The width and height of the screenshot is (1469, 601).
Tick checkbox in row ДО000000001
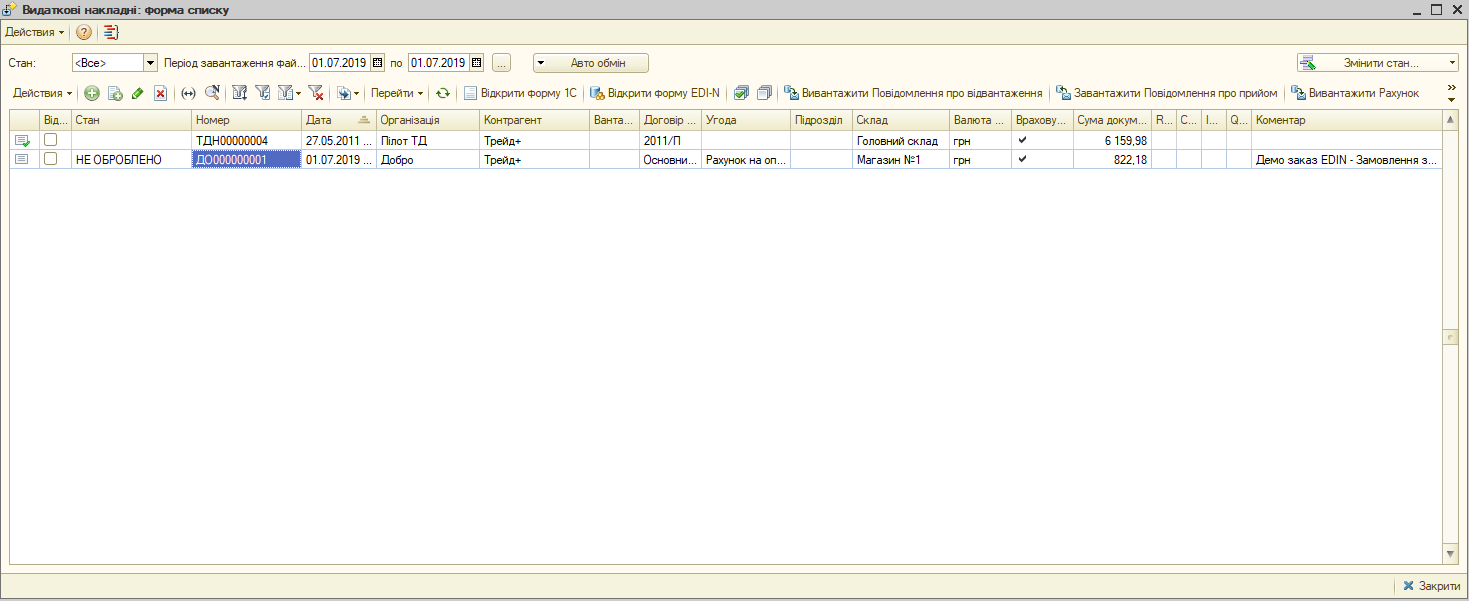point(50,159)
